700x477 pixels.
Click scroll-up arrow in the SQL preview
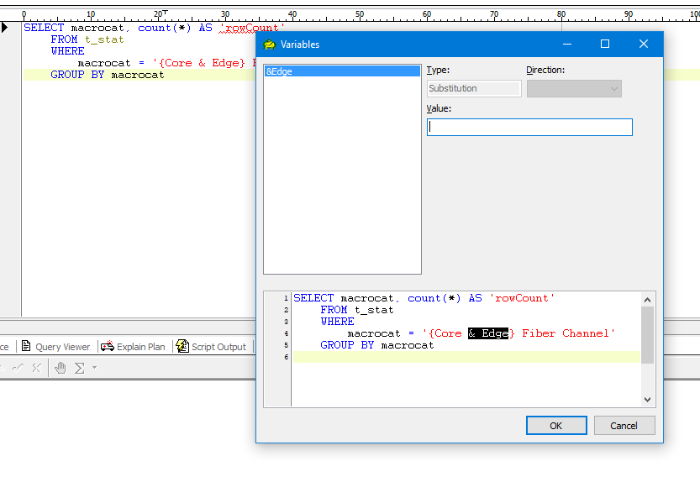pos(647,300)
